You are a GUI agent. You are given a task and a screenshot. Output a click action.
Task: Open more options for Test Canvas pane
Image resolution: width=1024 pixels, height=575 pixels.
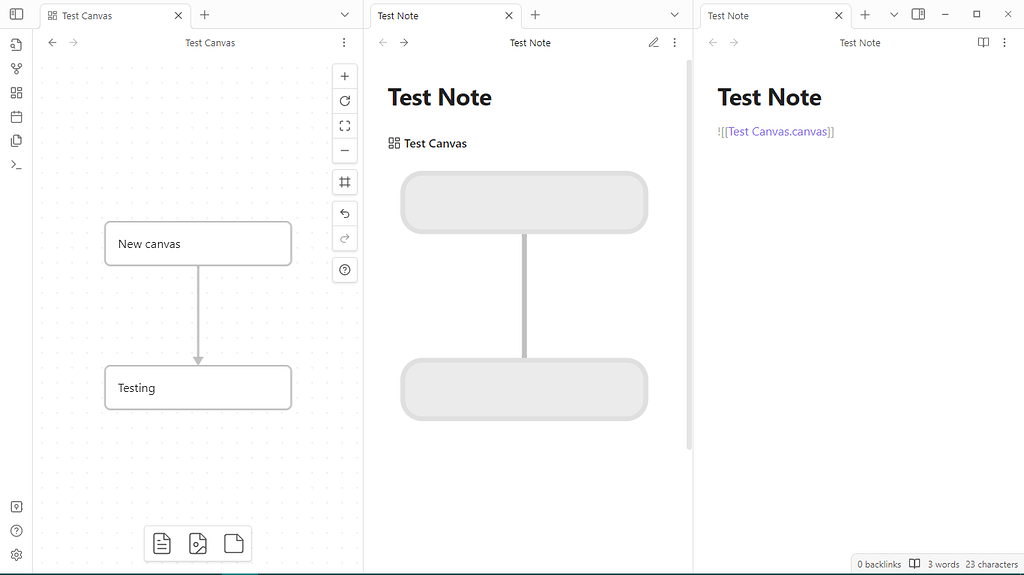pyautogui.click(x=344, y=42)
